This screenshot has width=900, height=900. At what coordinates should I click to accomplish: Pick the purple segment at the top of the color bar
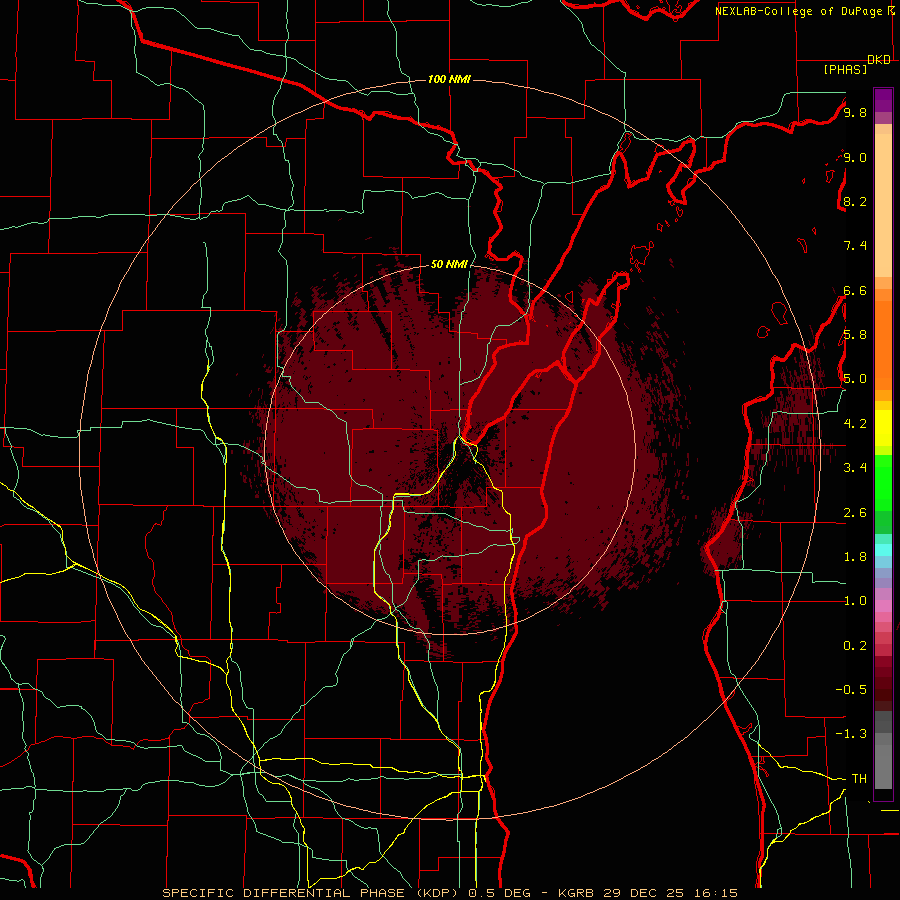883,101
